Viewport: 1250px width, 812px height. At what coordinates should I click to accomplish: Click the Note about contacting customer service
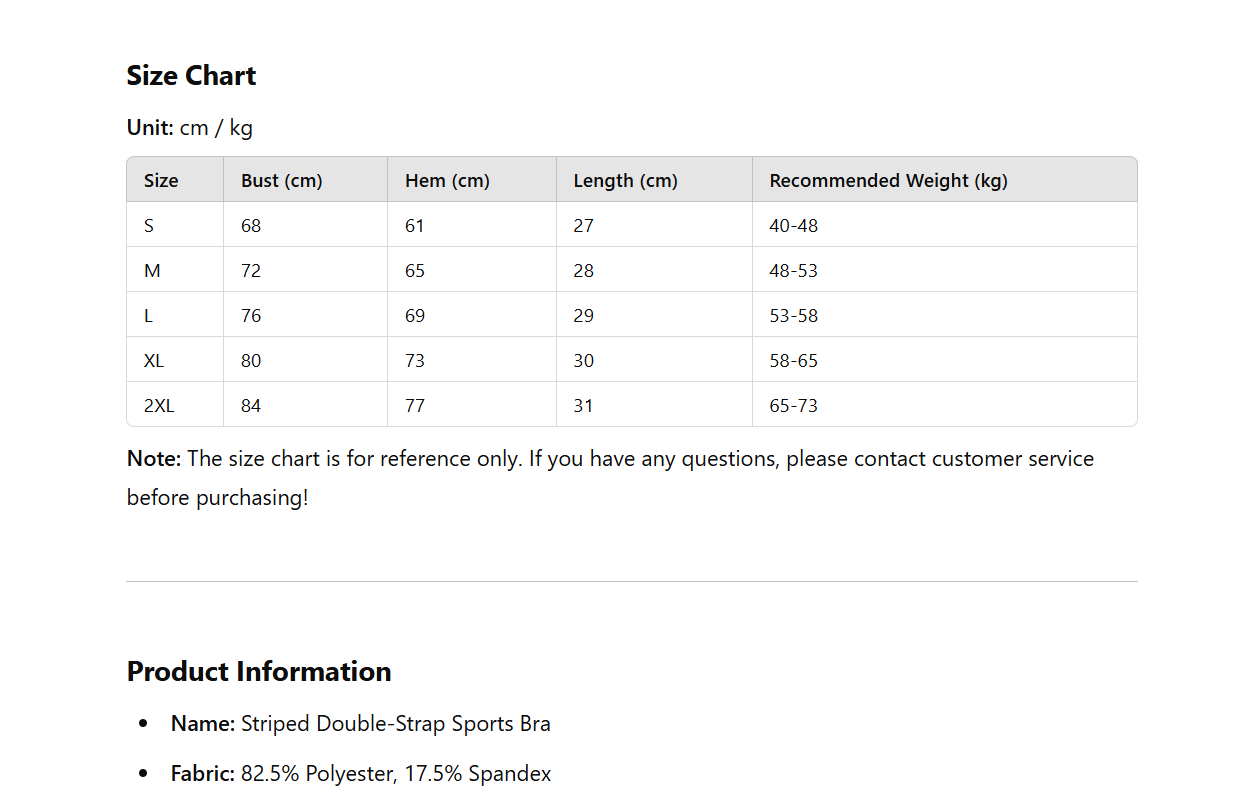610,478
